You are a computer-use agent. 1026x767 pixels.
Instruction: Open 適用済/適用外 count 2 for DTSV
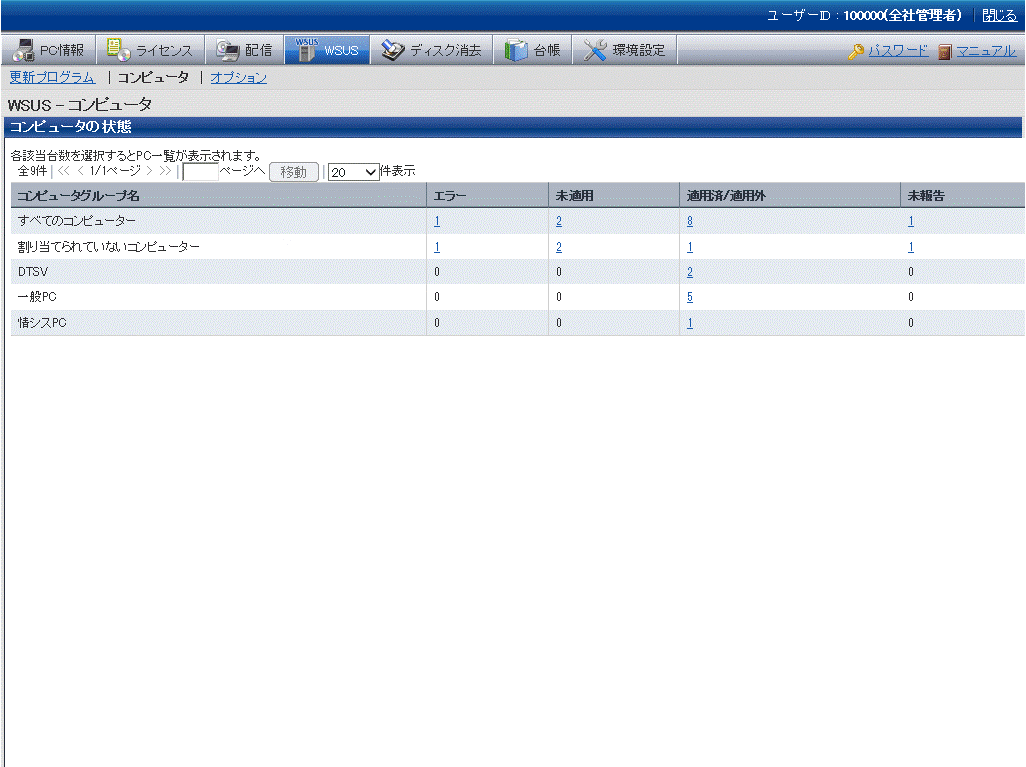point(690,272)
